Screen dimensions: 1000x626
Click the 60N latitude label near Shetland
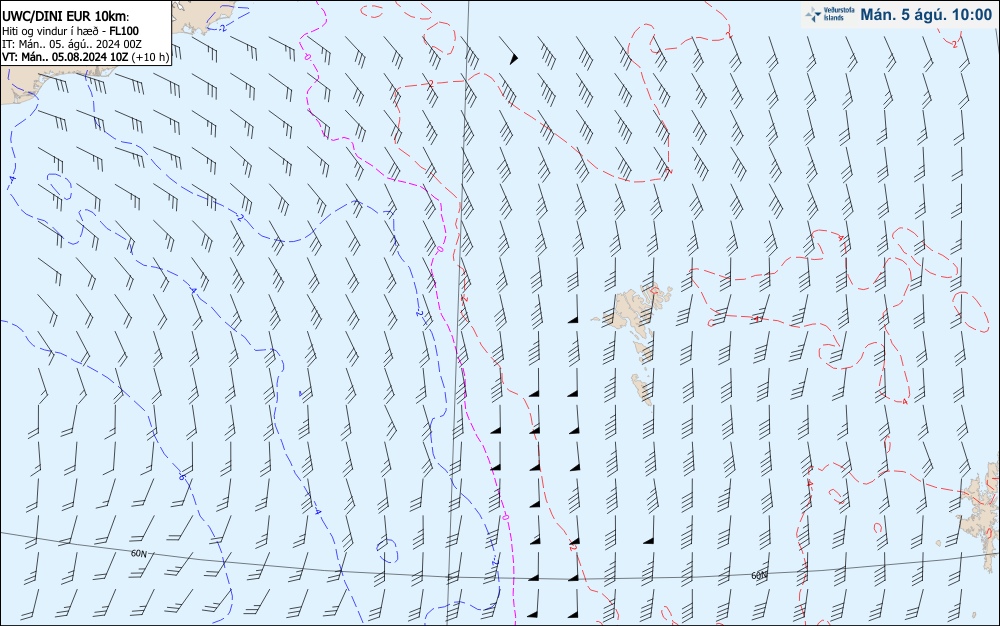point(759,576)
